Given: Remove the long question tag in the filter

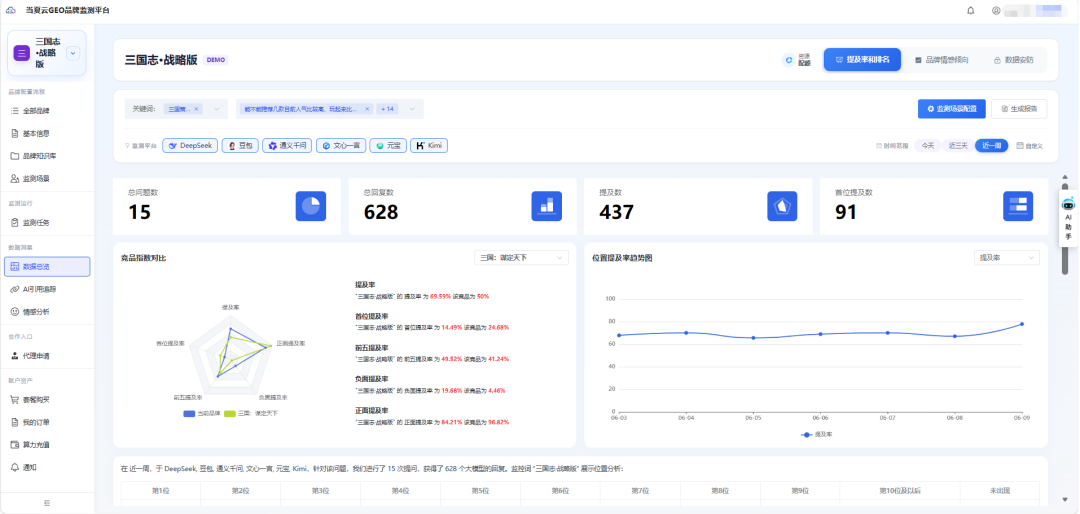Looking at the screenshot, I should tap(367, 109).
